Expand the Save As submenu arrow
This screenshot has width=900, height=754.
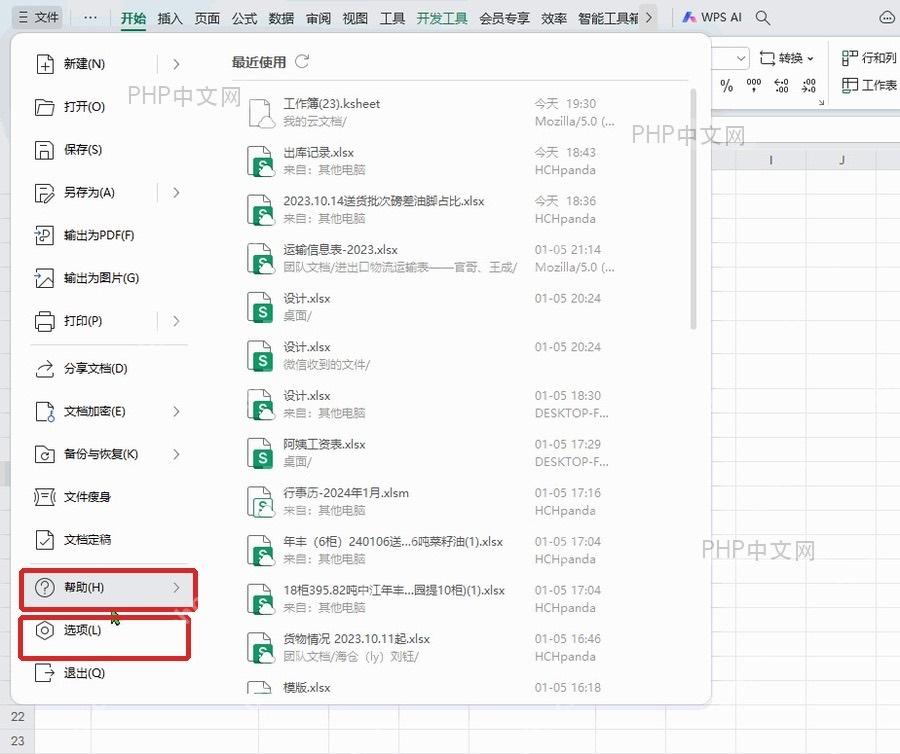[176, 193]
